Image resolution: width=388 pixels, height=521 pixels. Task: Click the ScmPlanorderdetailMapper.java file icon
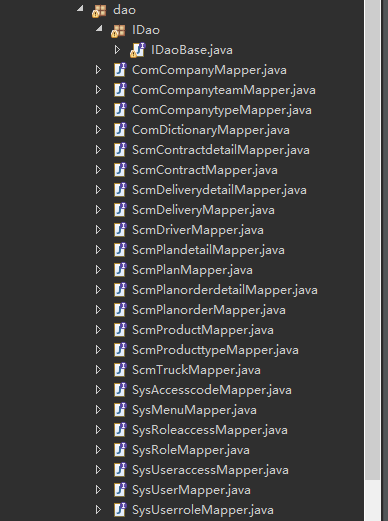click(x=120, y=290)
